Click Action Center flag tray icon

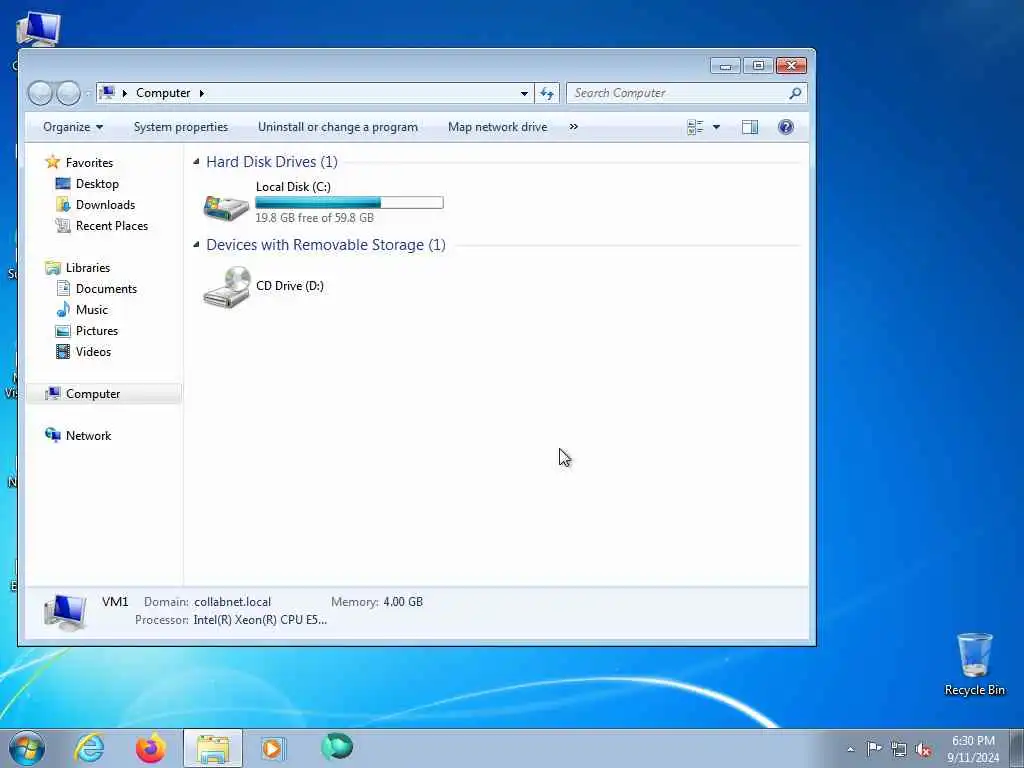873,749
